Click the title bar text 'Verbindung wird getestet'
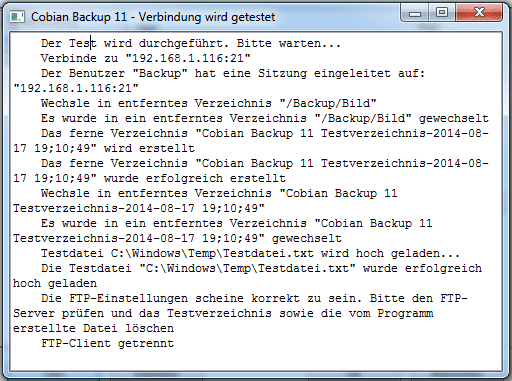This screenshot has width=512, height=381. (207, 17)
